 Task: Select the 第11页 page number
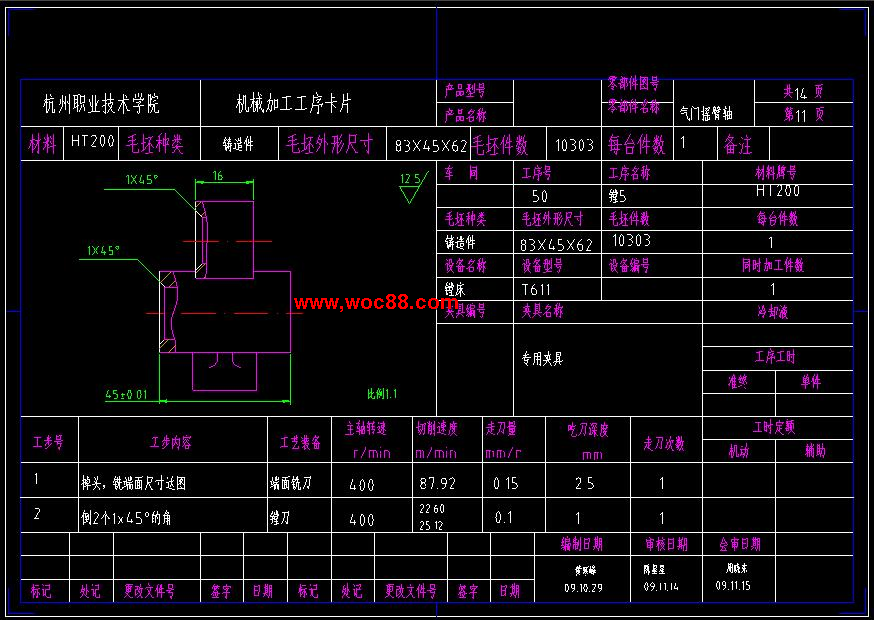[803, 115]
